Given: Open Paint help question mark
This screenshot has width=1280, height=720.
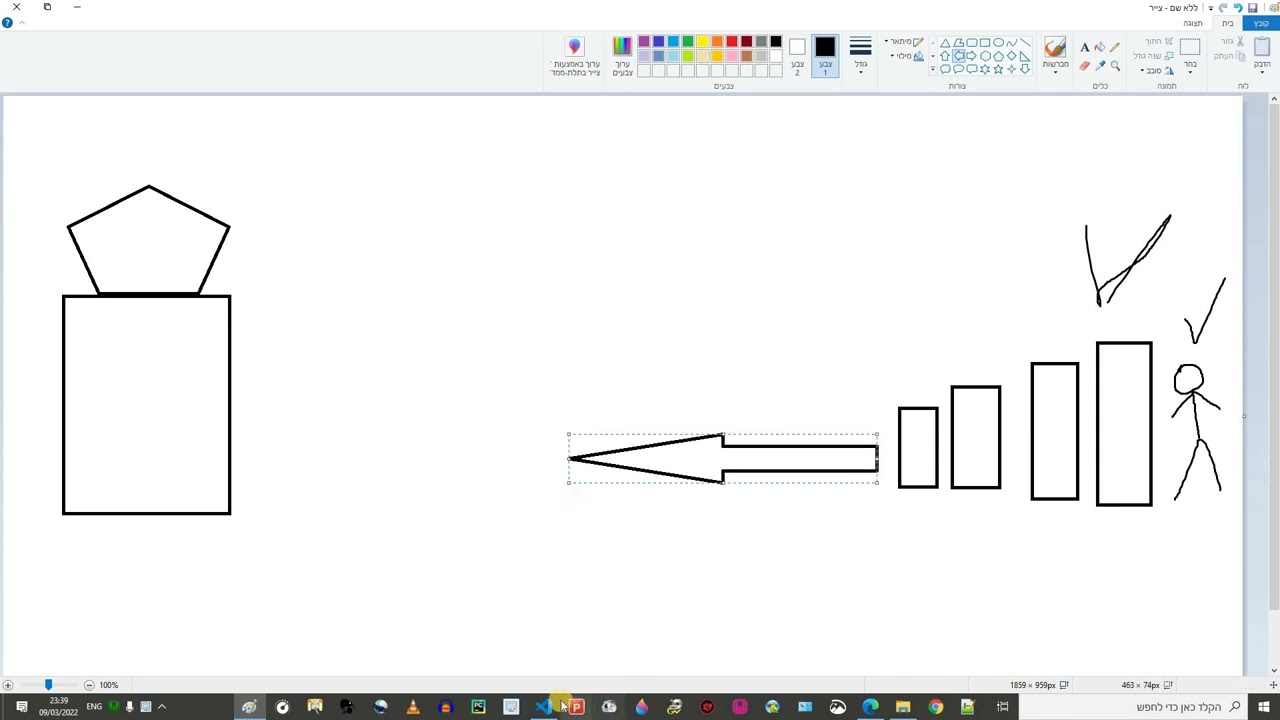Looking at the screenshot, I should click(x=7, y=22).
